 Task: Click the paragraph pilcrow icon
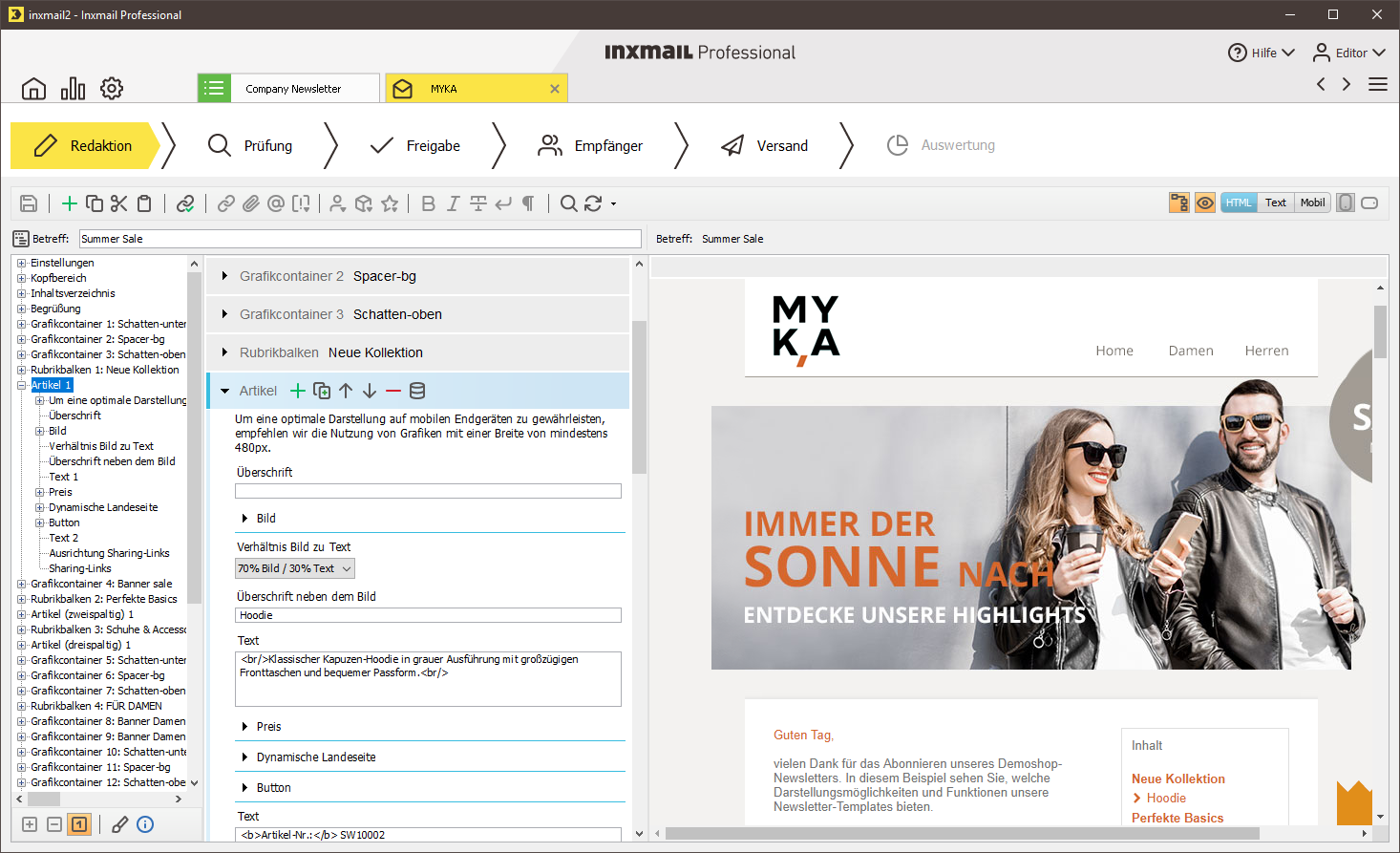pos(528,203)
